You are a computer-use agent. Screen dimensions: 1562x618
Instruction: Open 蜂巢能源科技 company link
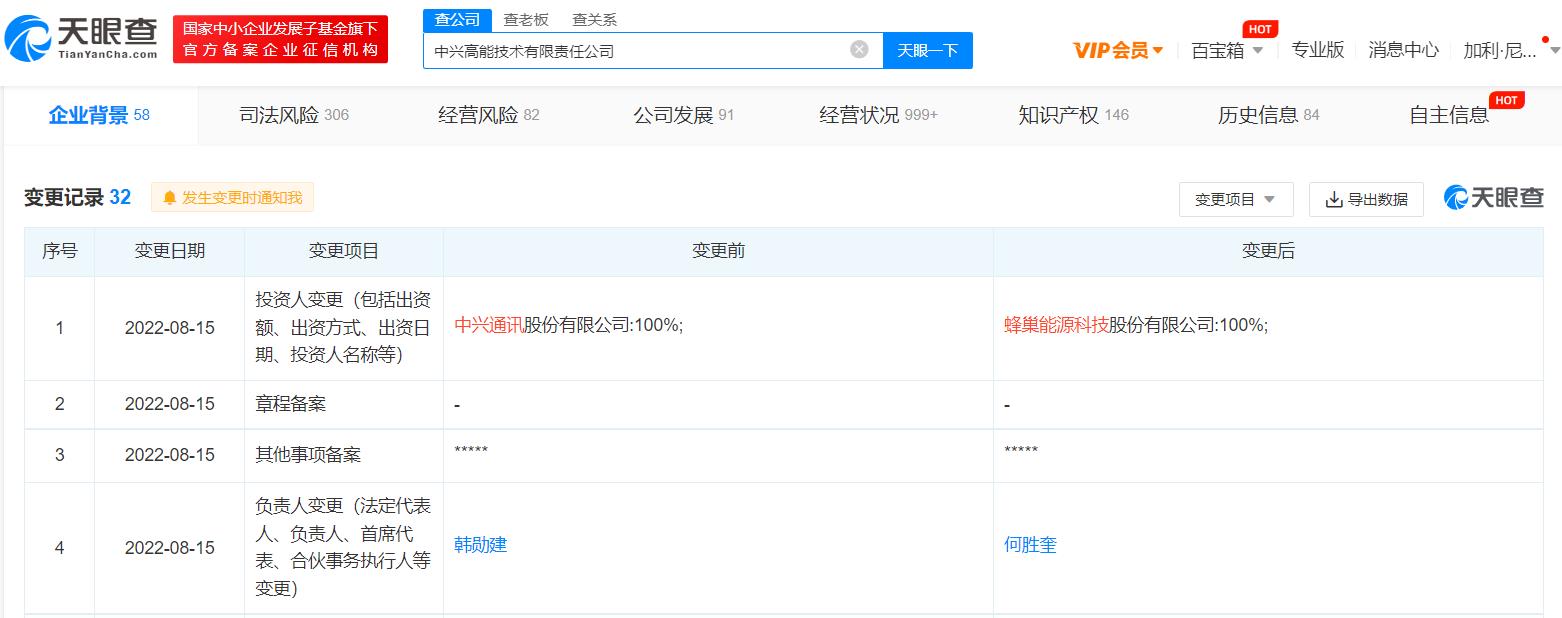[1055, 325]
